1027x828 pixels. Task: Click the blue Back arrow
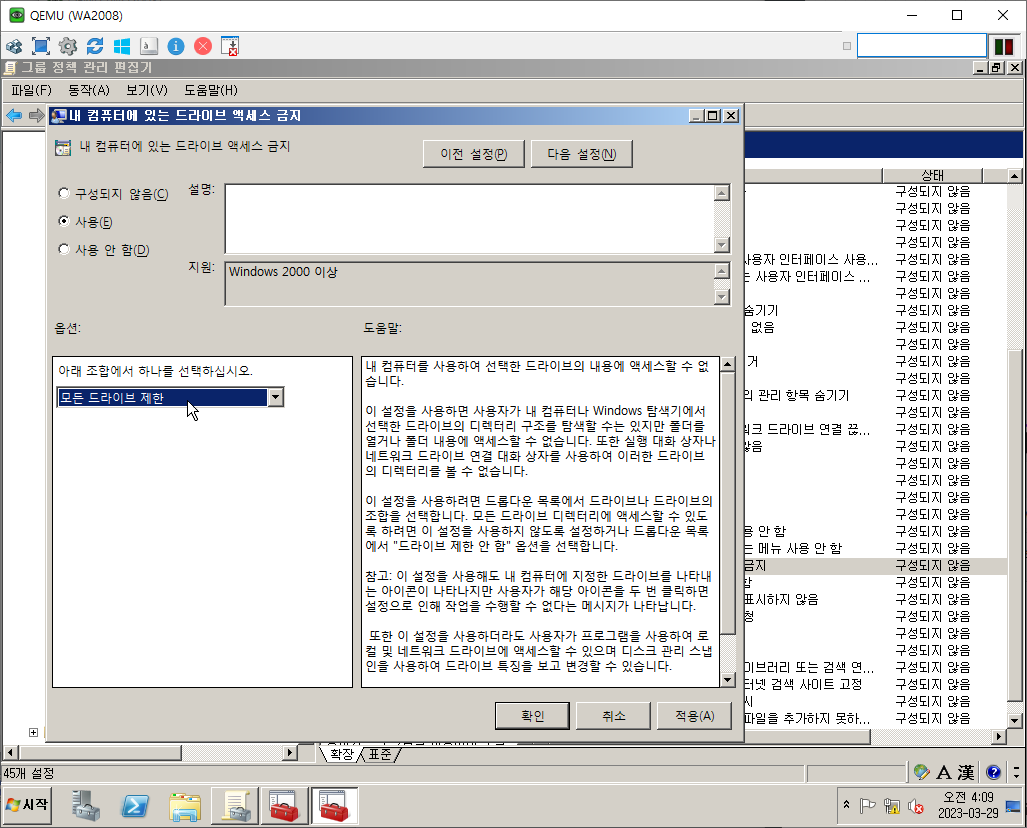coord(14,116)
